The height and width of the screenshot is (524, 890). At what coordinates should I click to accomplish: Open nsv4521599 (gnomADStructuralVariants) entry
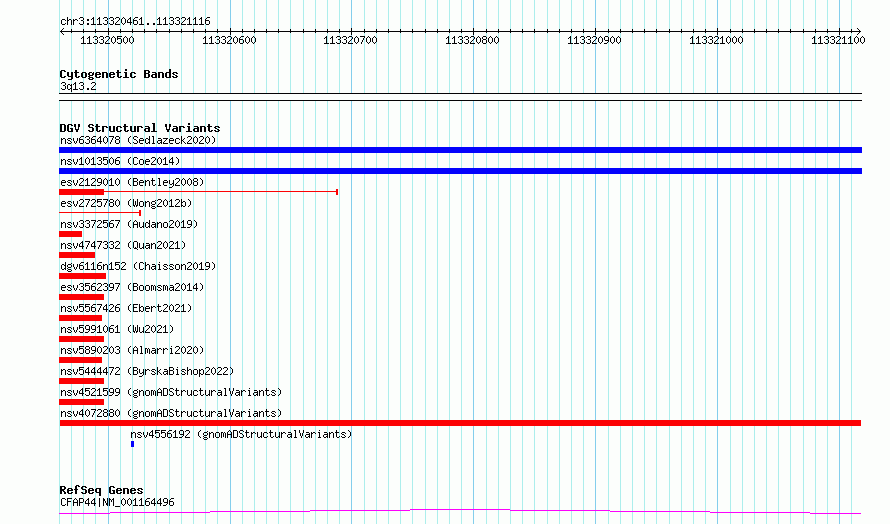pos(171,392)
